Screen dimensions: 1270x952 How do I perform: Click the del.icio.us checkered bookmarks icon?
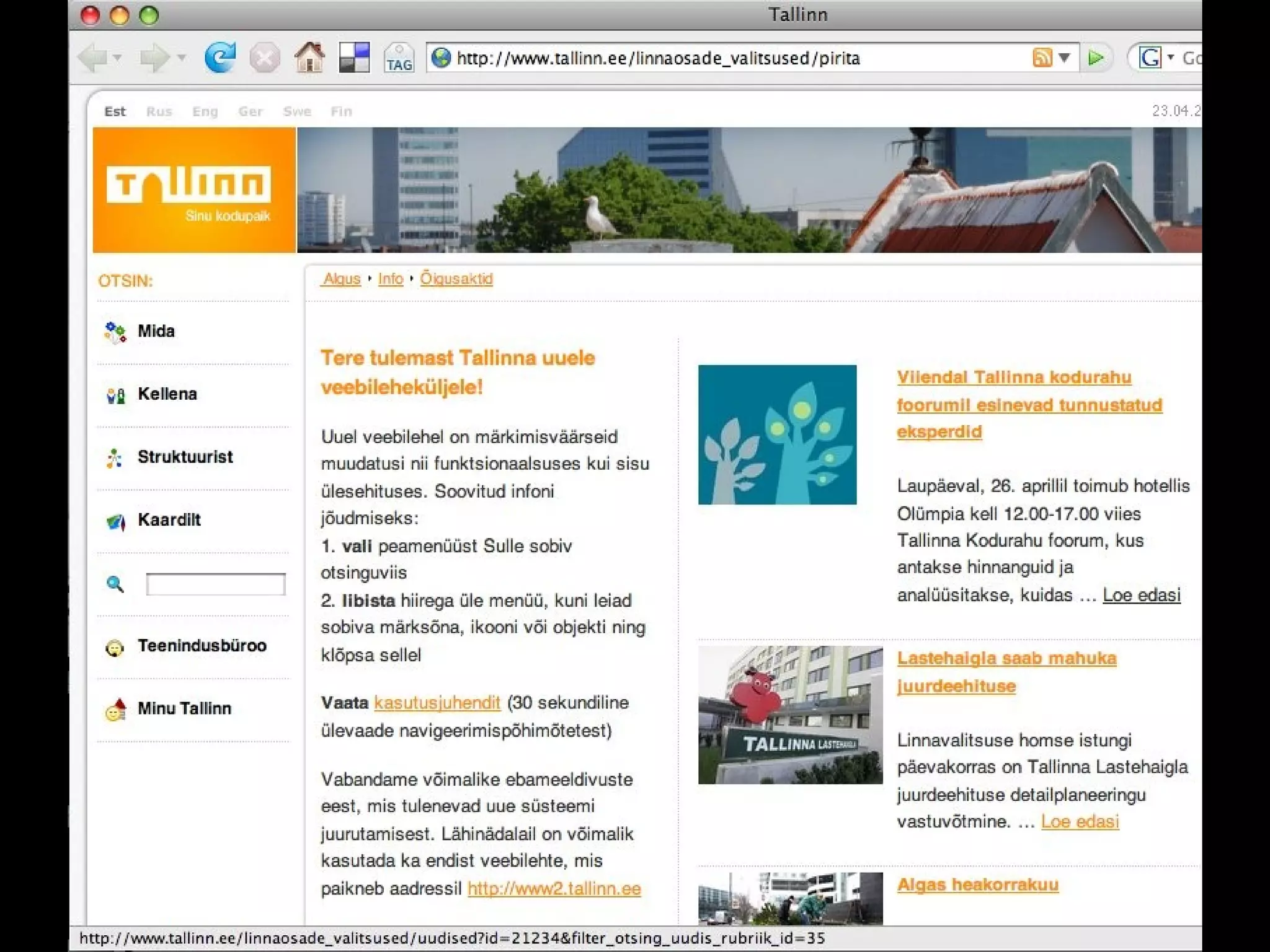pyautogui.click(x=354, y=58)
